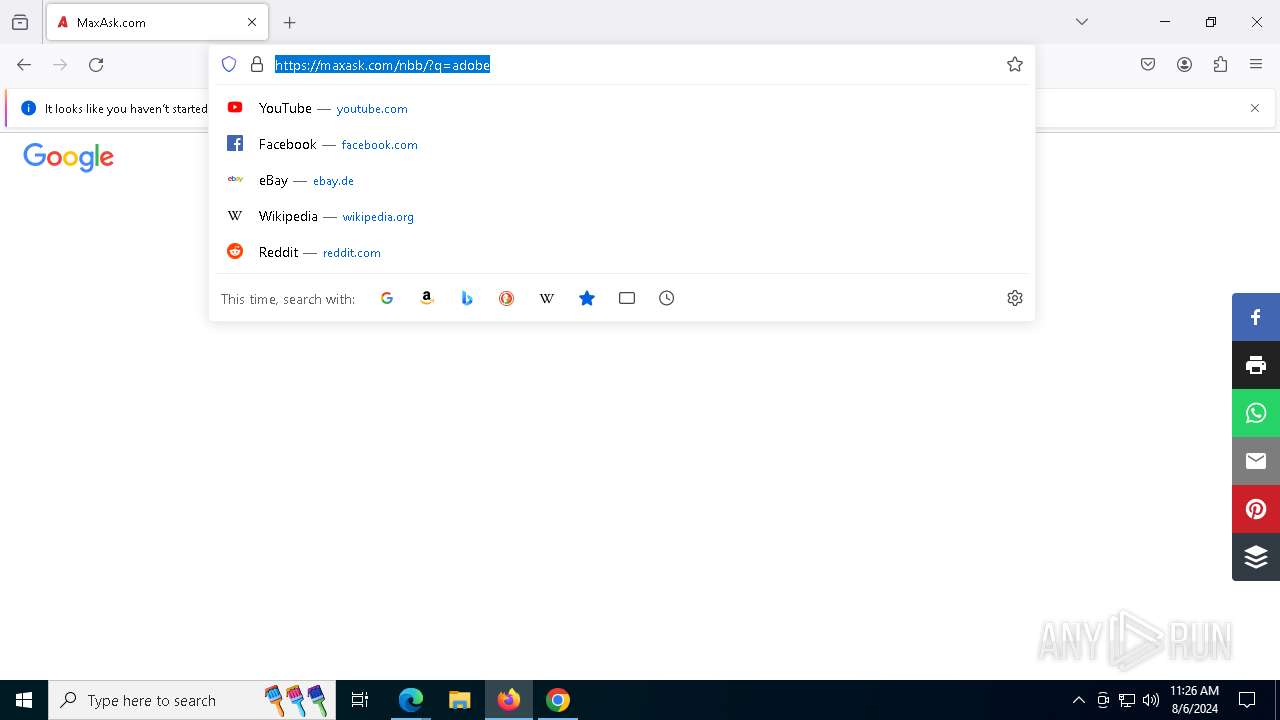Image resolution: width=1280 pixels, height=720 pixels.
Task: Launch Microsoft Edge from taskbar
Action: (x=411, y=700)
